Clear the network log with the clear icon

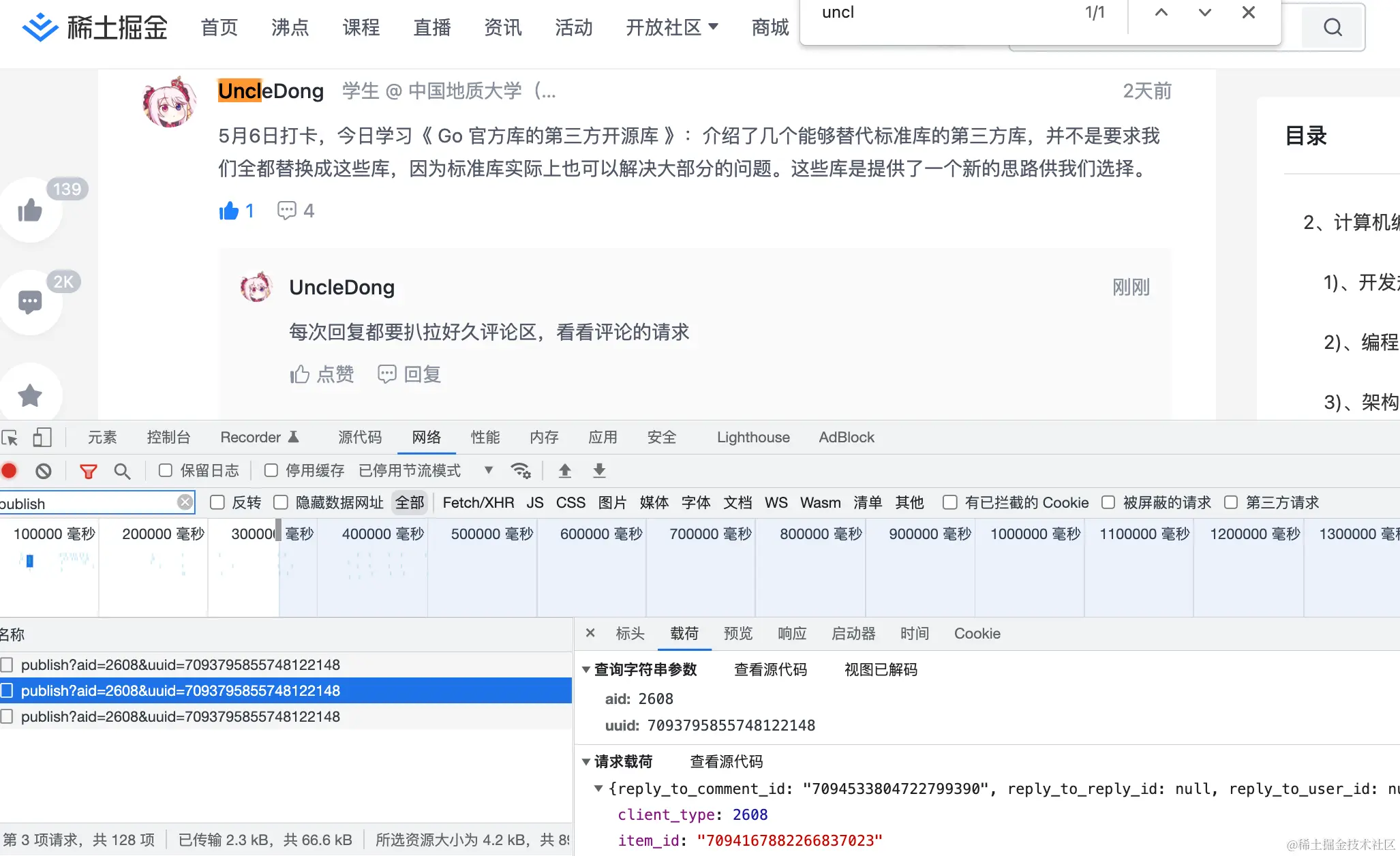[x=44, y=471]
